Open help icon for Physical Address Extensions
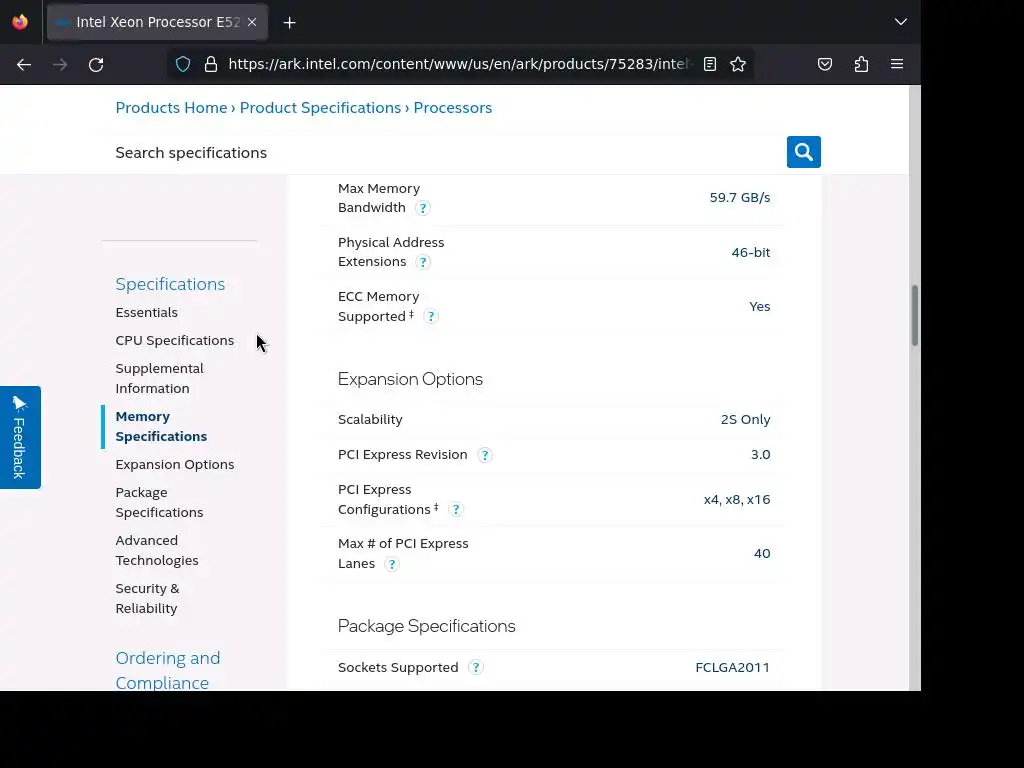1024x768 pixels. 423,262
